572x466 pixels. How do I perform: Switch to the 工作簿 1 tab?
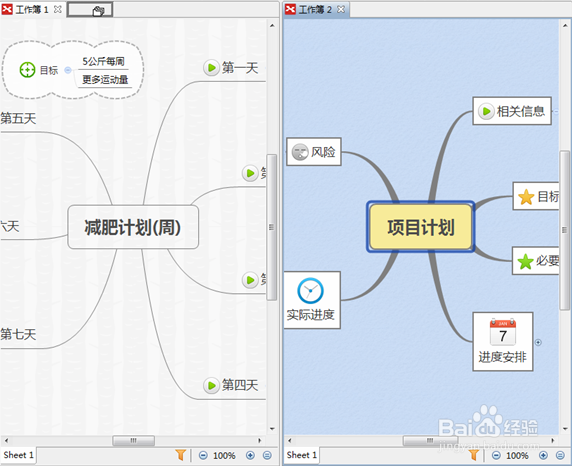pyautogui.click(x=32, y=9)
